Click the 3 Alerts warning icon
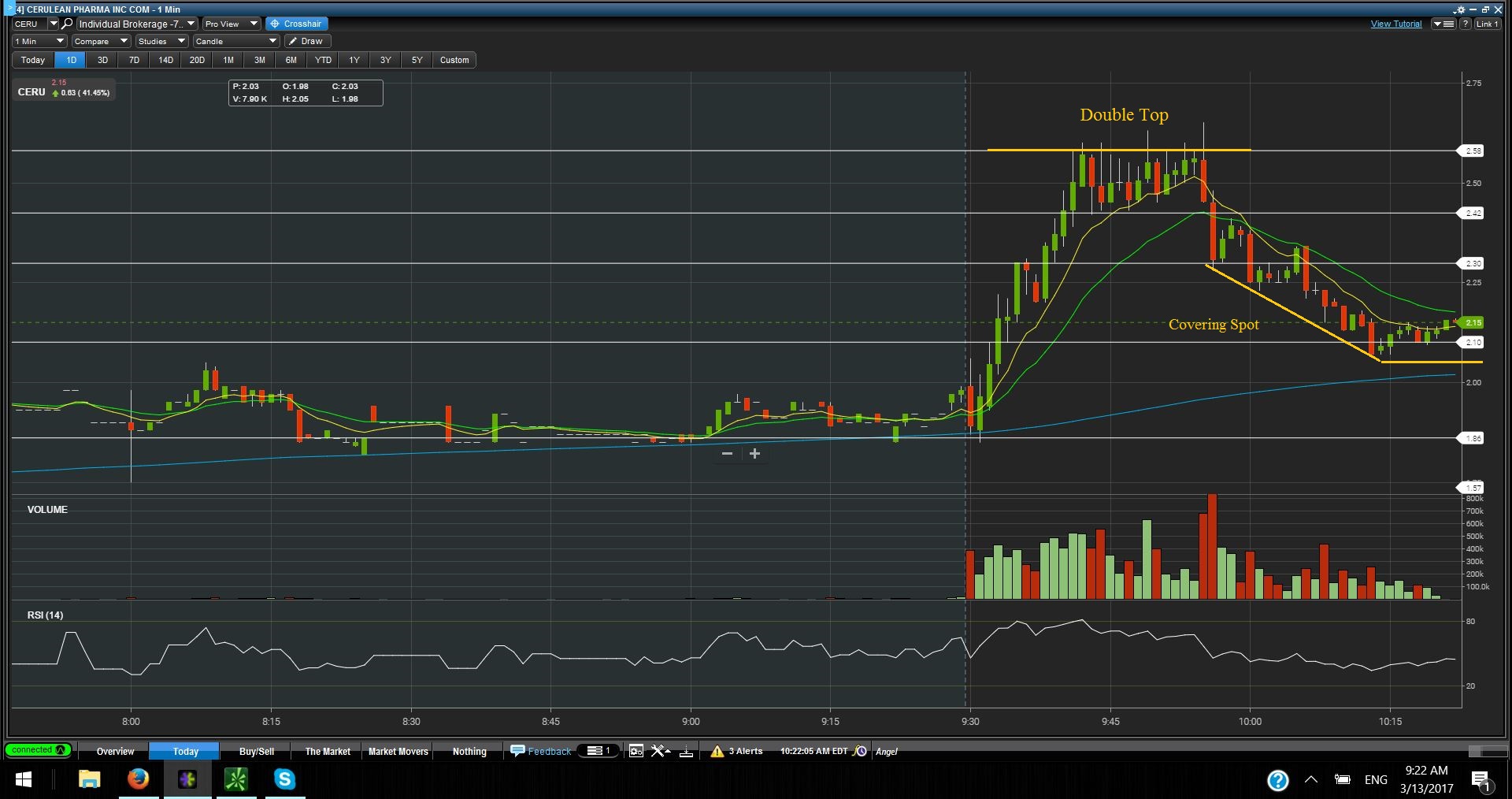Image resolution: width=1512 pixels, height=799 pixels. tap(717, 751)
